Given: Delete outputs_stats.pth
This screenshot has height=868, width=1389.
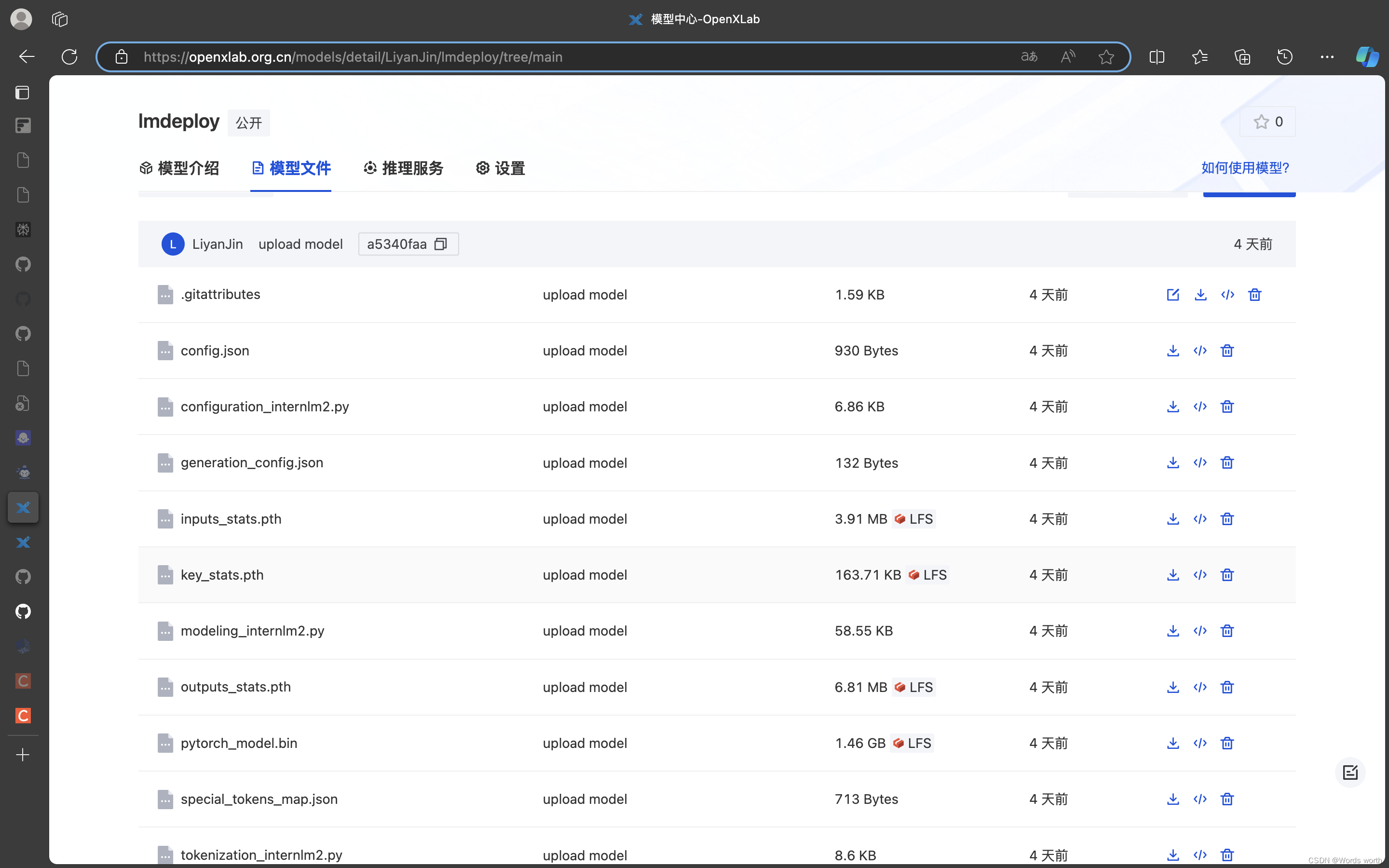Looking at the screenshot, I should (x=1227, y=687).
